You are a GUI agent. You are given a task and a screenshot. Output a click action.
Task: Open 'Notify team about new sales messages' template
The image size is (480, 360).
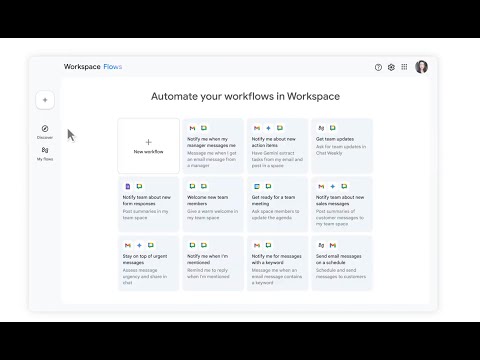pyautogui.click(x=342, y=204)
